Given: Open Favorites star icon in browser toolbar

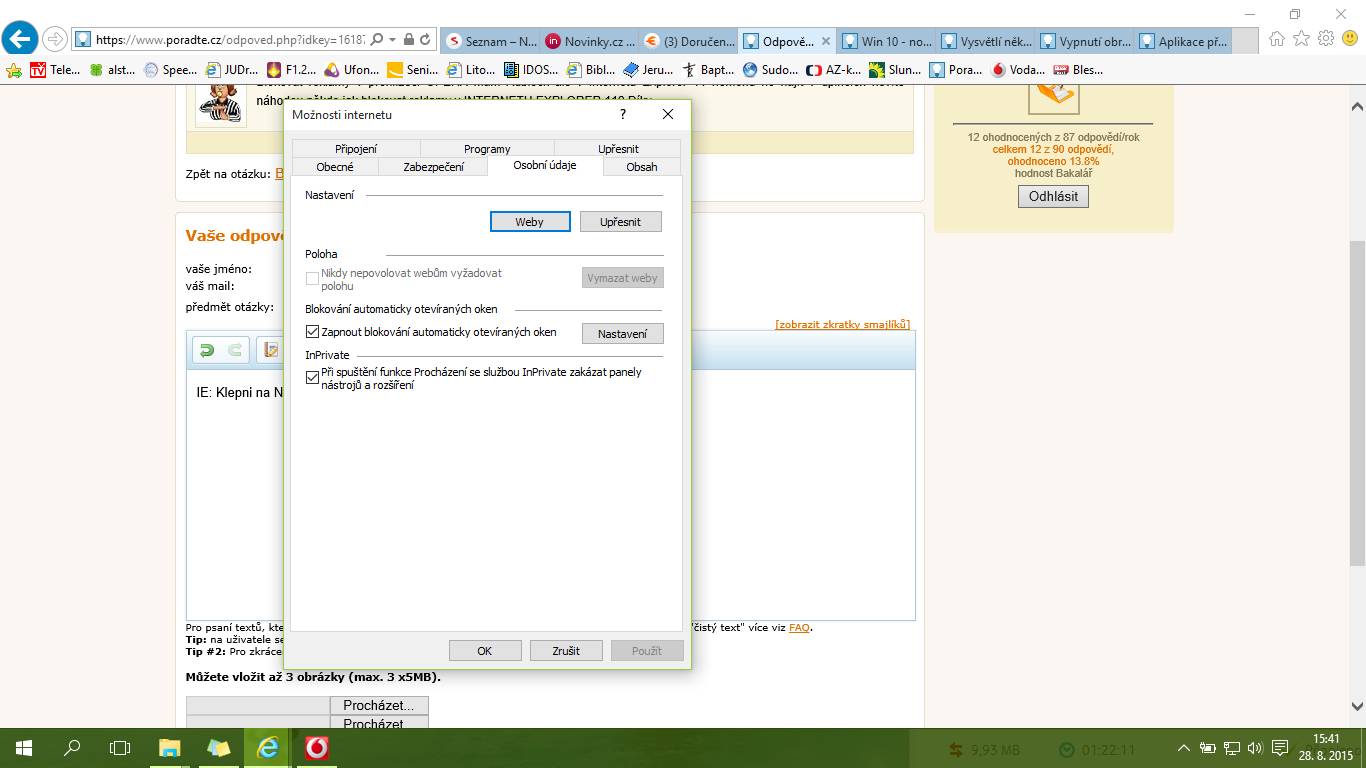Looking at the screenshot, I should pyautogui.click(x=1301, y=39).
